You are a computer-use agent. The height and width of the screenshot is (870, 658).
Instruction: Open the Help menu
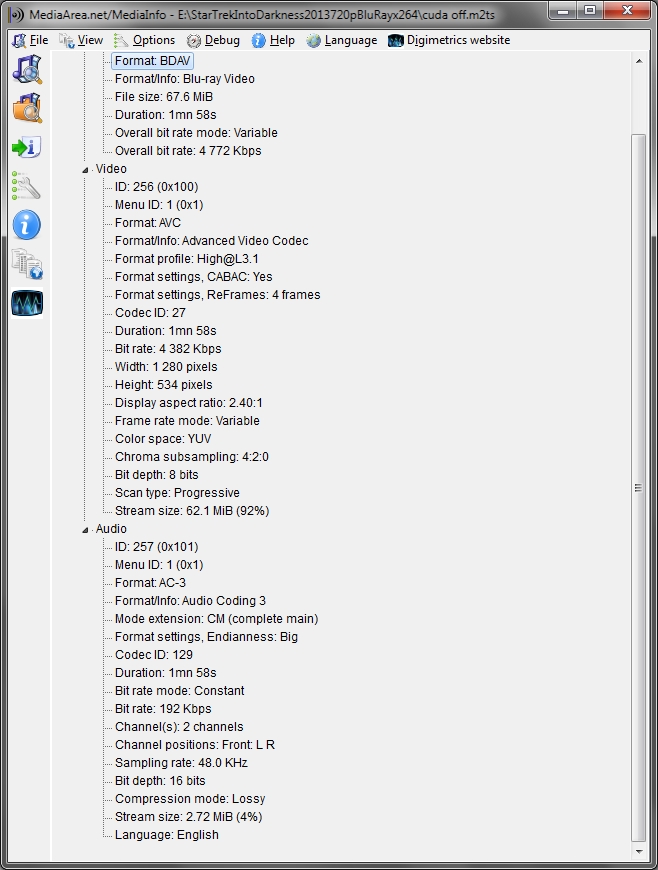point(273,40)
